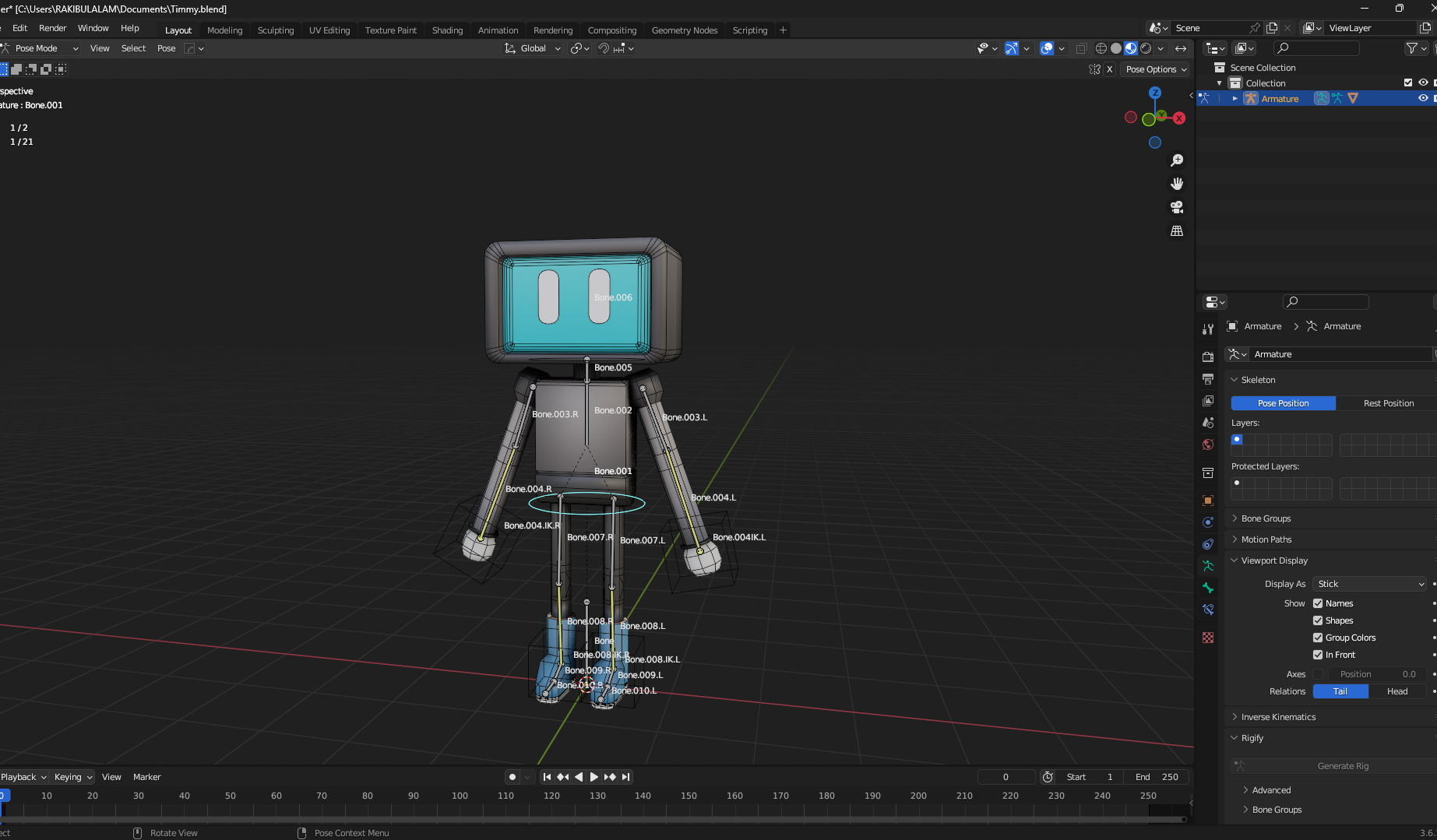Click the Rest Position button

[1388, 403]
